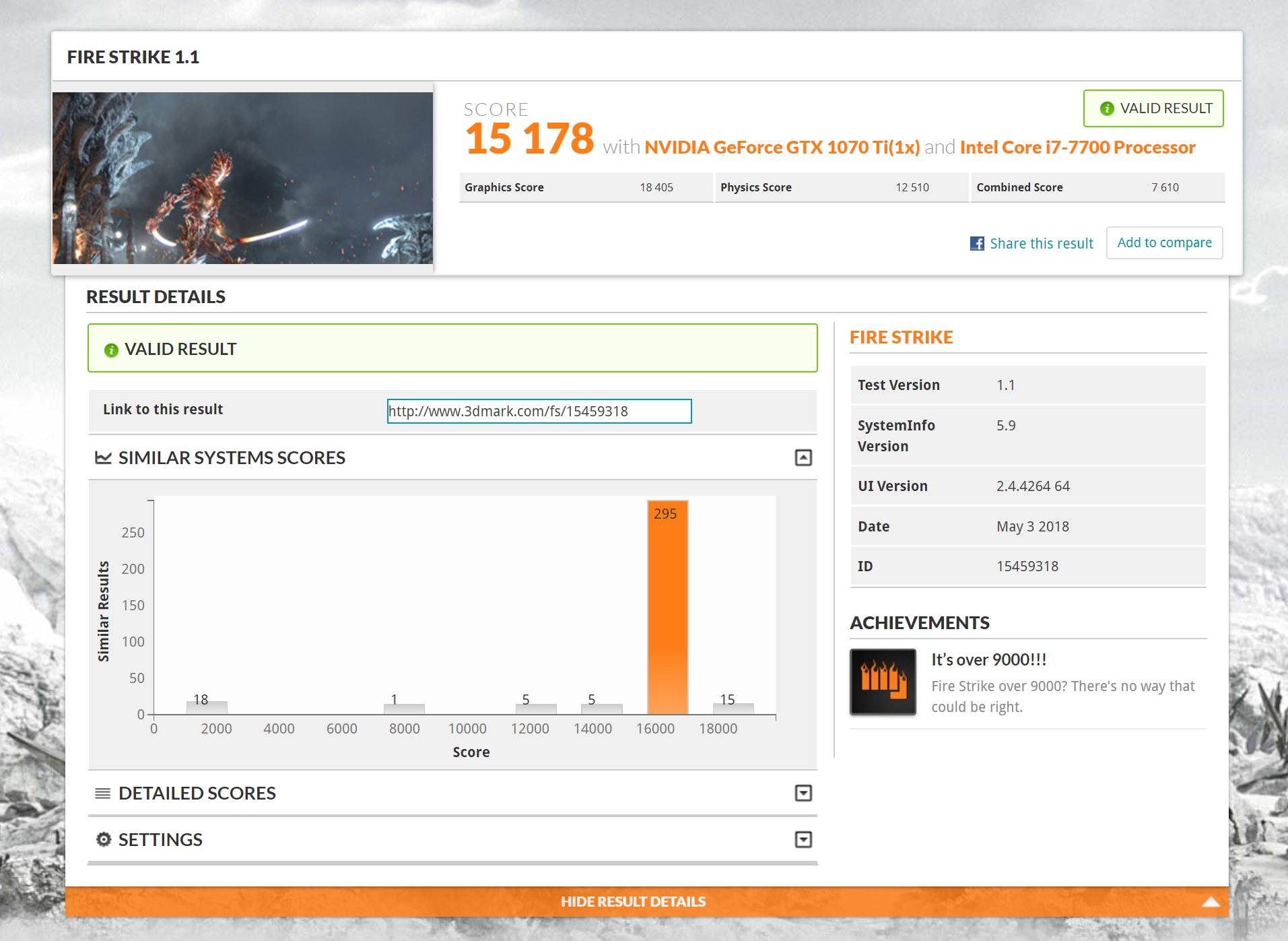This screenshot has height=941, width=1288.
Task: Click the Combined Score value 7 610
Action: 1165,187
